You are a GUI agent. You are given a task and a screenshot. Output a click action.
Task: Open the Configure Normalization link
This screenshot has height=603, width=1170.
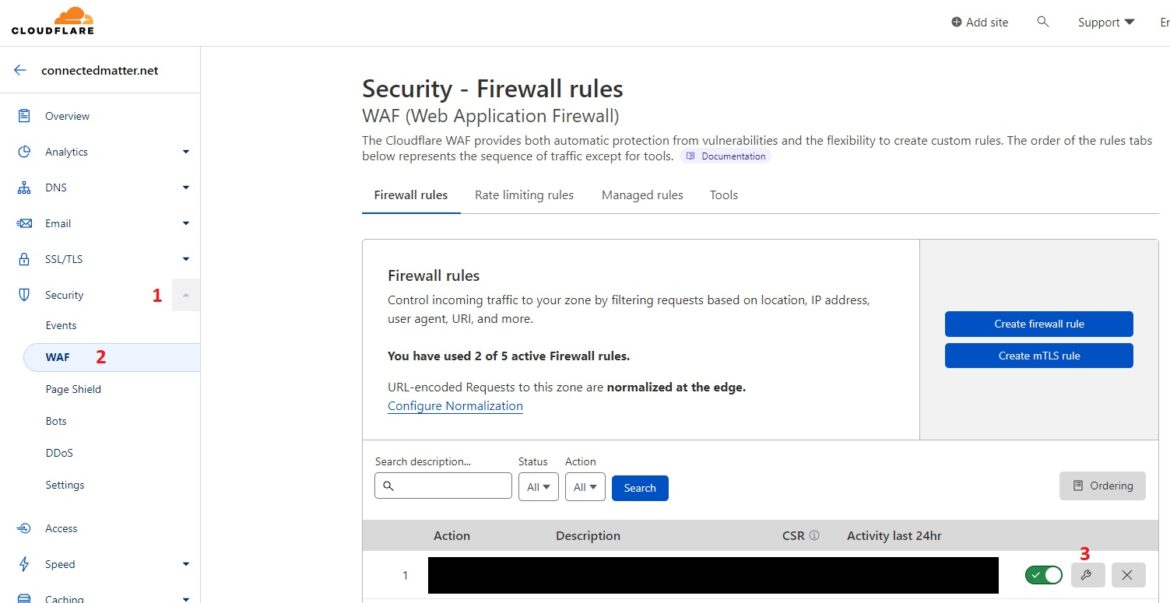(x=455, y=405)
